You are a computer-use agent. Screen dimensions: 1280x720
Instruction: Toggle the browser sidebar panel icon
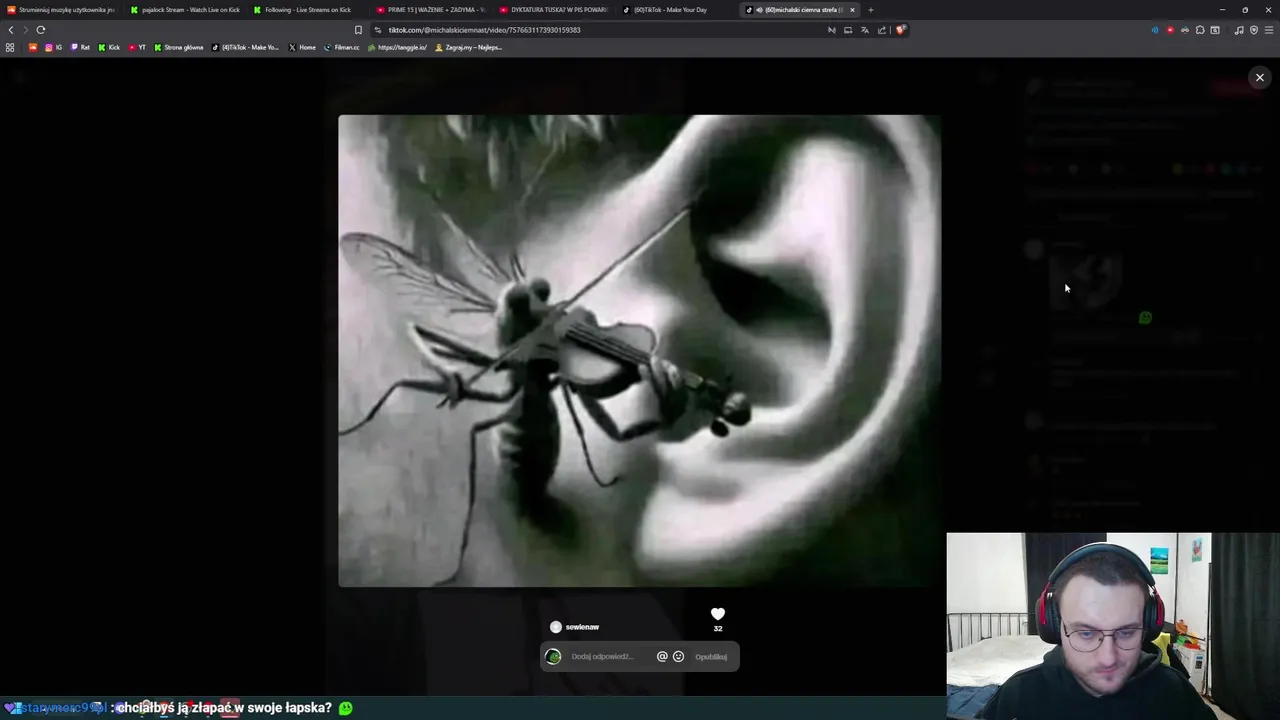[x=1215, y=30]
